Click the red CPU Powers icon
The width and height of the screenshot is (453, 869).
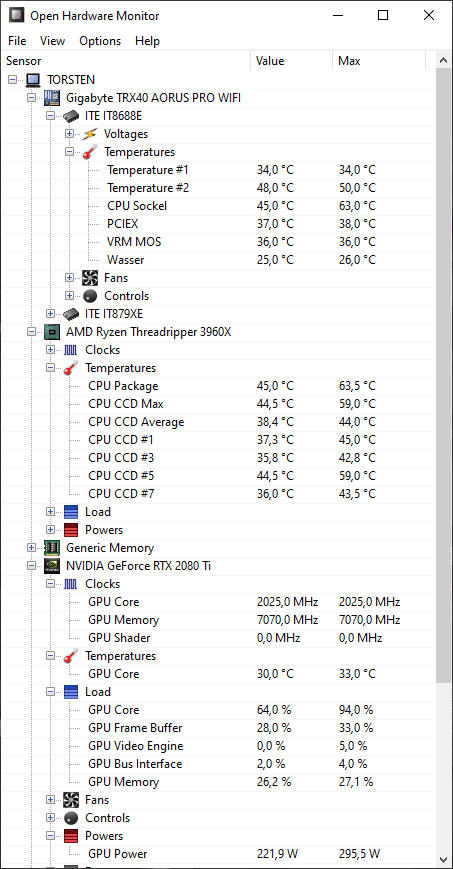click(70, 530)
